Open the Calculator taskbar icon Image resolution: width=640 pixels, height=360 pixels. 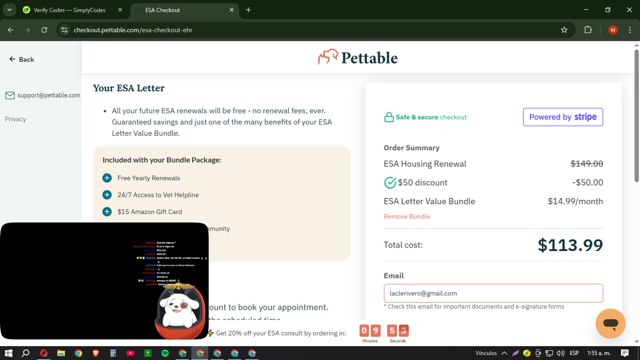click(x=113, y=353)
